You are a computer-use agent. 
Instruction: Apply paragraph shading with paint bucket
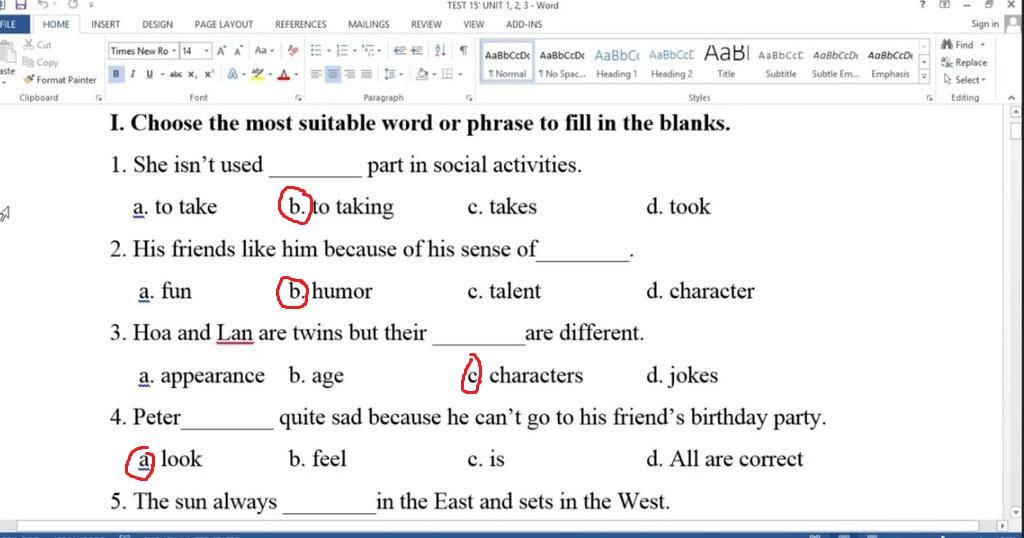[422, 74]
